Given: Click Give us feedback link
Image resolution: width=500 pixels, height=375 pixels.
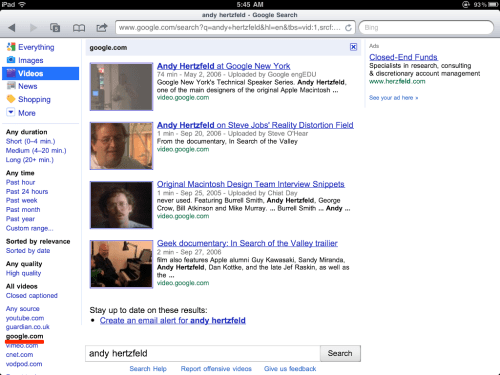Looking at the screenshot, I should tap(290, 369).
